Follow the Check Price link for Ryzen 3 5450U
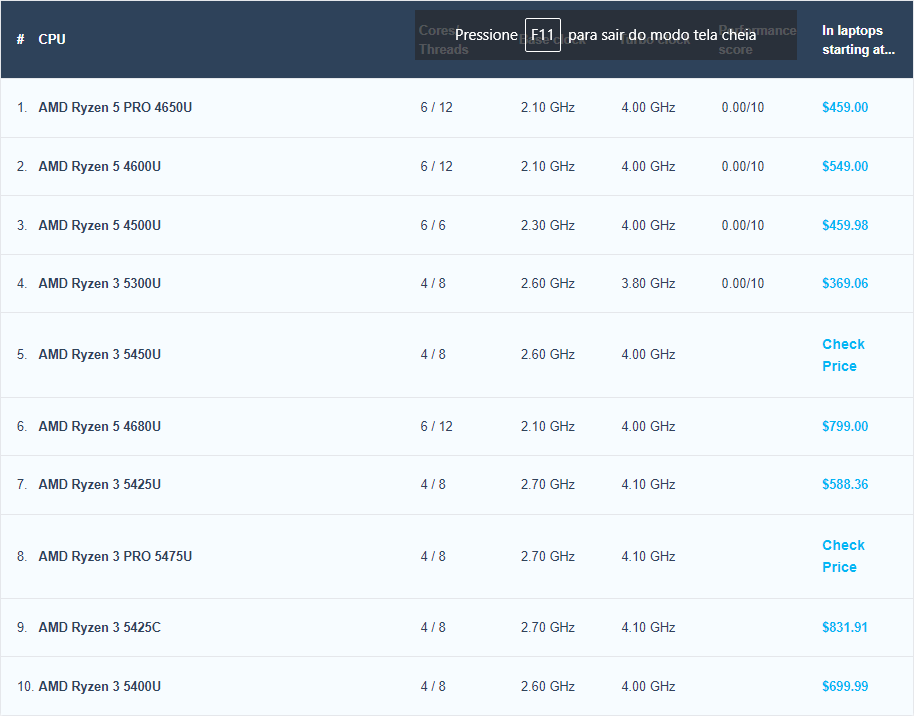Screen dimensions: 914x716 click(x=843, y=355)
